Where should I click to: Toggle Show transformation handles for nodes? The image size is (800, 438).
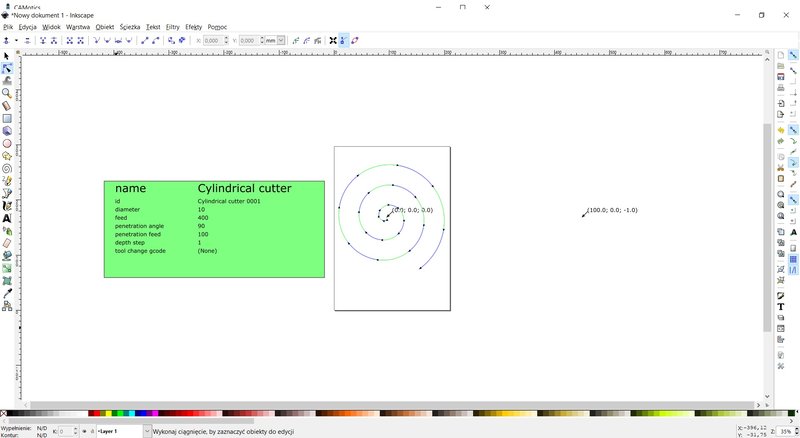[x=333, y=40]
